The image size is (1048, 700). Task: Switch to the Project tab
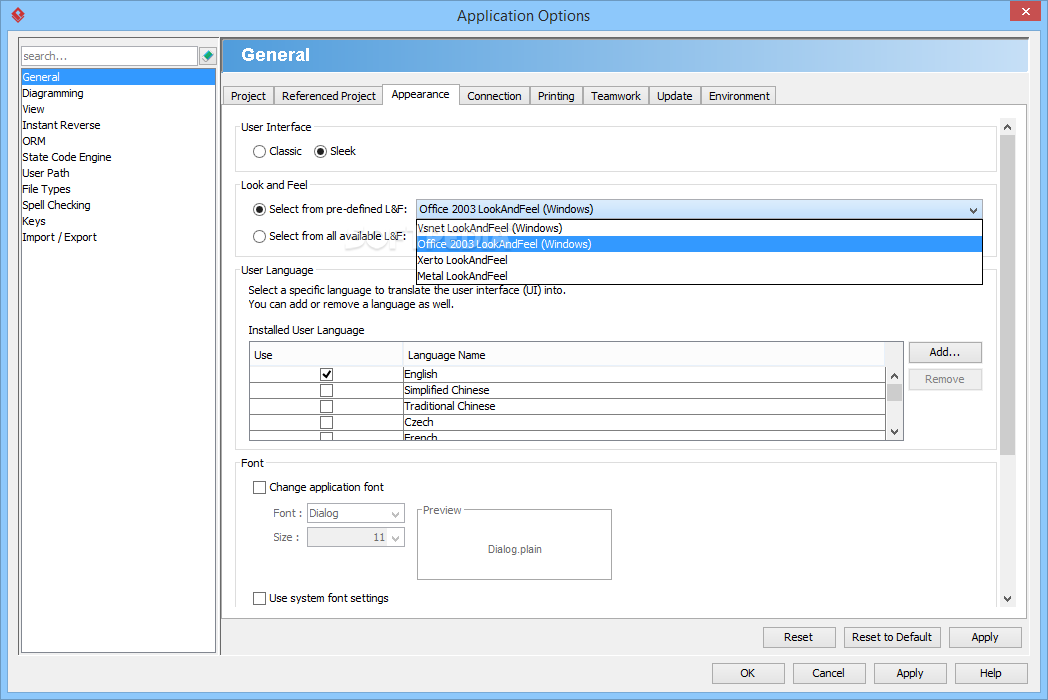click(x=248, y=96)
